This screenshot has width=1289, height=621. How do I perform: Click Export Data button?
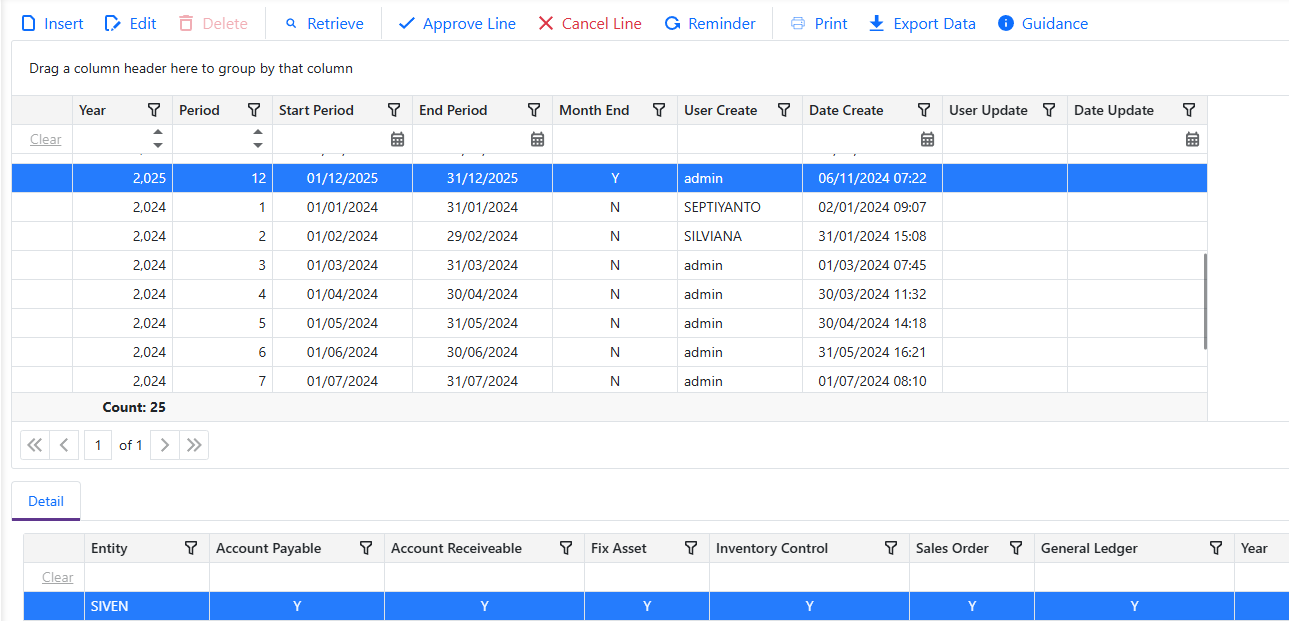click(x=922, y=23)
